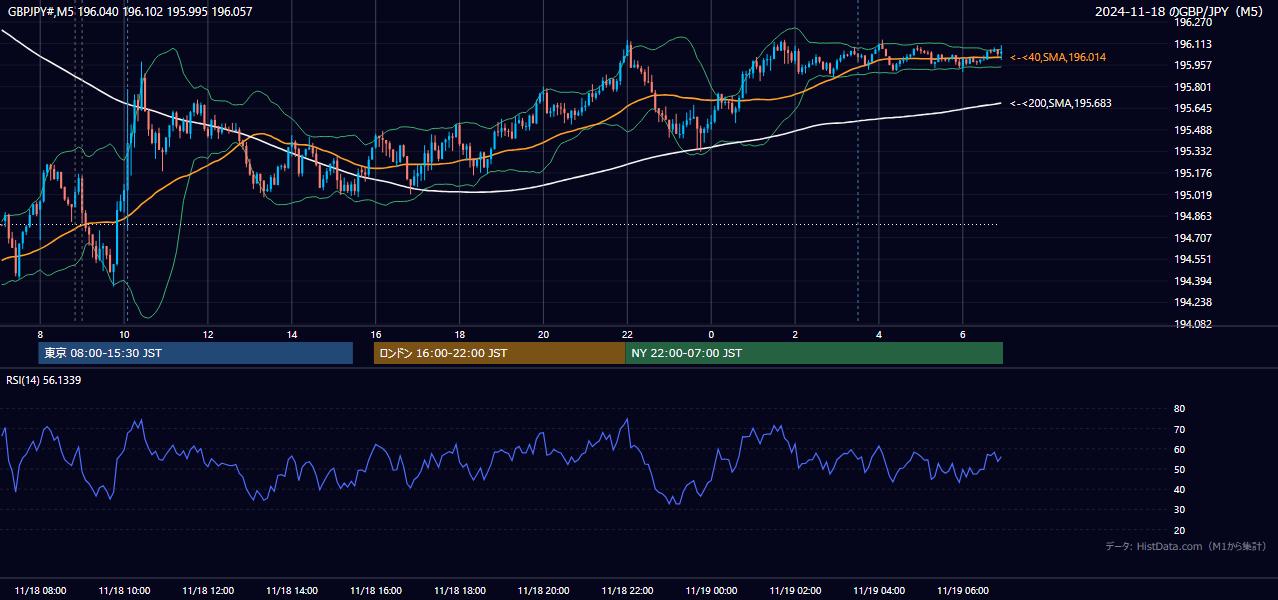
Task: Click price level 195.488 on the axis
Action: click(x=1193, y=130)
